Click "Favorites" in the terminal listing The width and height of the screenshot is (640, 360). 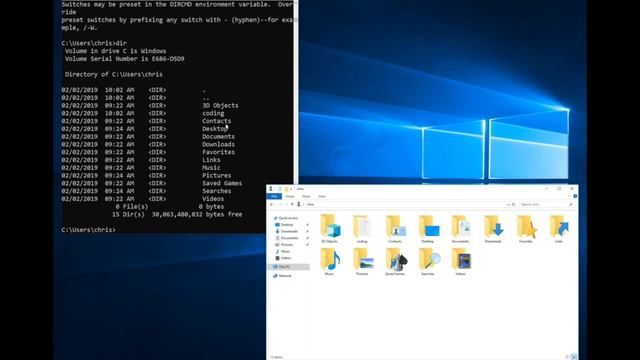pos(218,152)
